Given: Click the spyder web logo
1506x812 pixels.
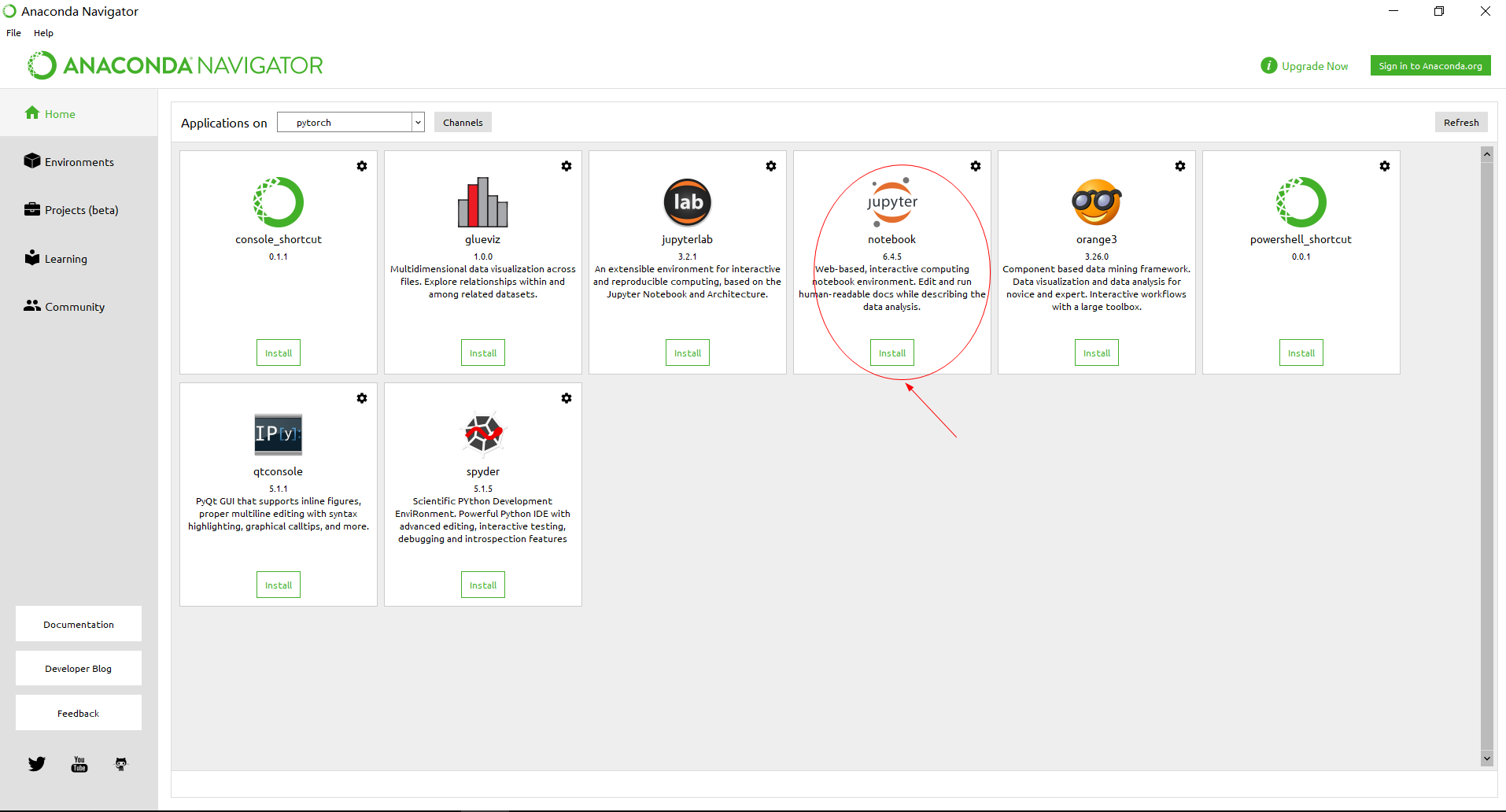Looking at the screenshot, I should 483,434.
